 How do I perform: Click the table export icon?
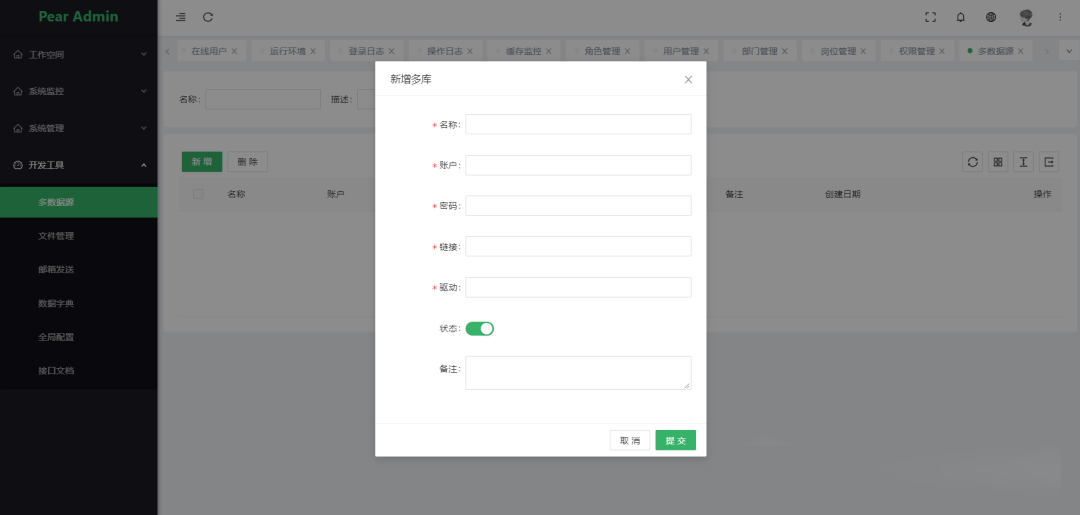coord(1049,162)
